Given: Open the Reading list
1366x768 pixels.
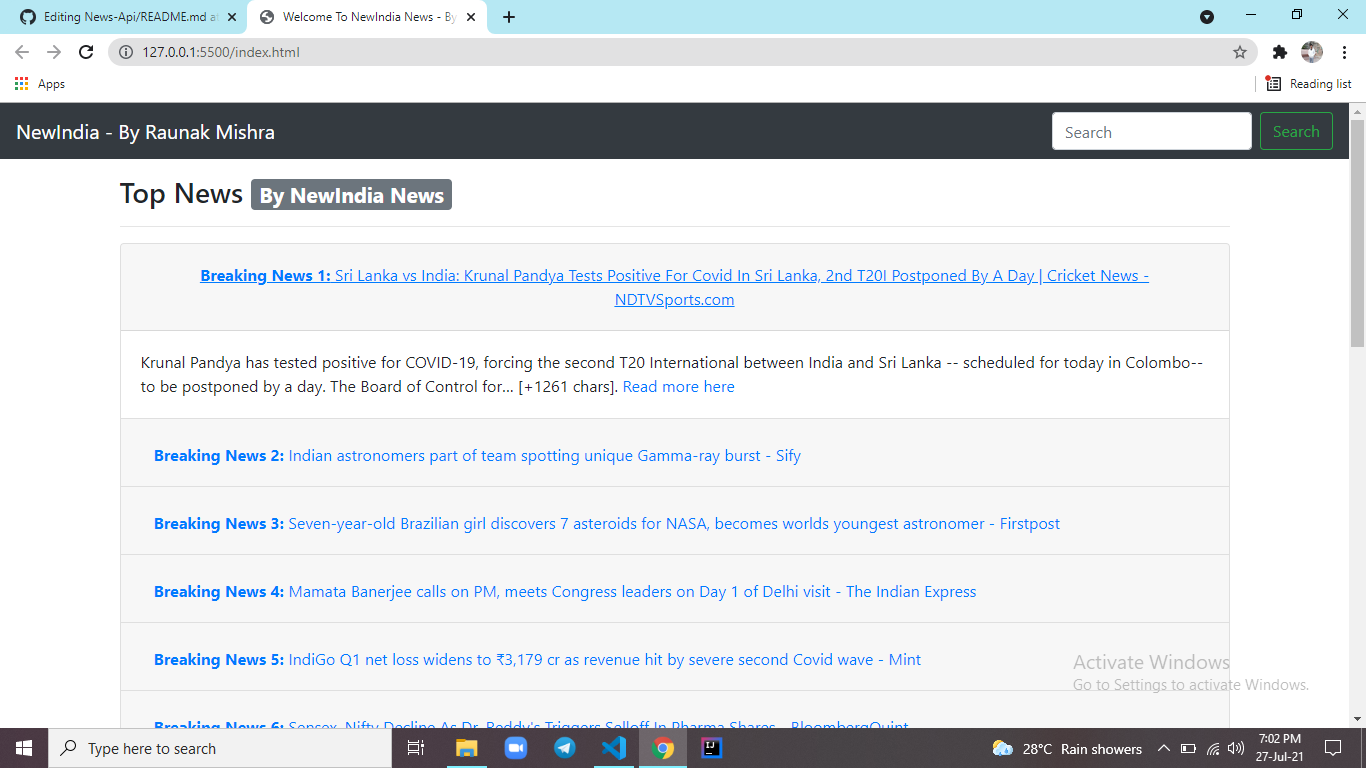Looking at the screenshot, I should coord(1308,84).
